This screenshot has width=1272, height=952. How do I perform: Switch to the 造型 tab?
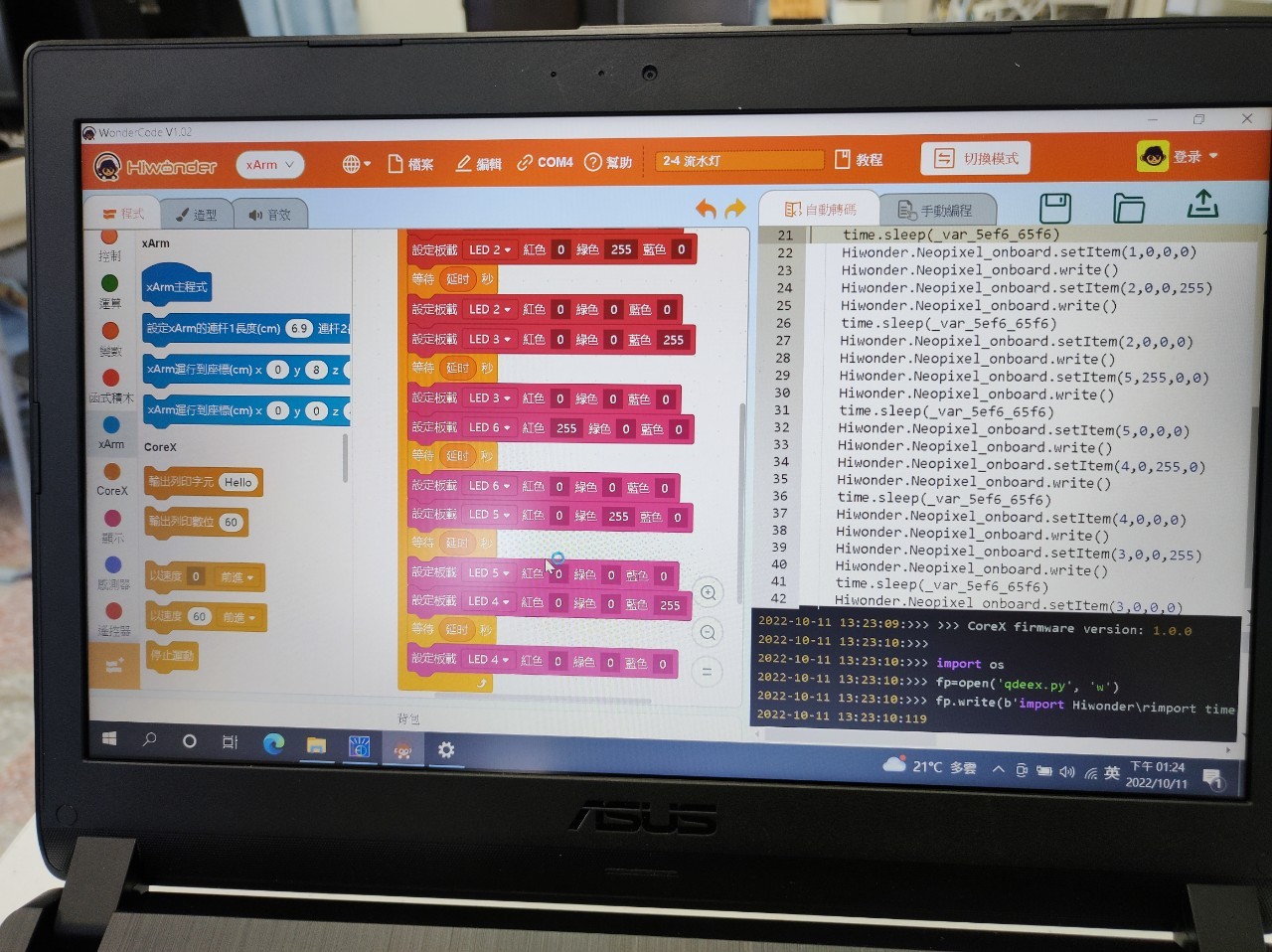(x=197, y=215)
